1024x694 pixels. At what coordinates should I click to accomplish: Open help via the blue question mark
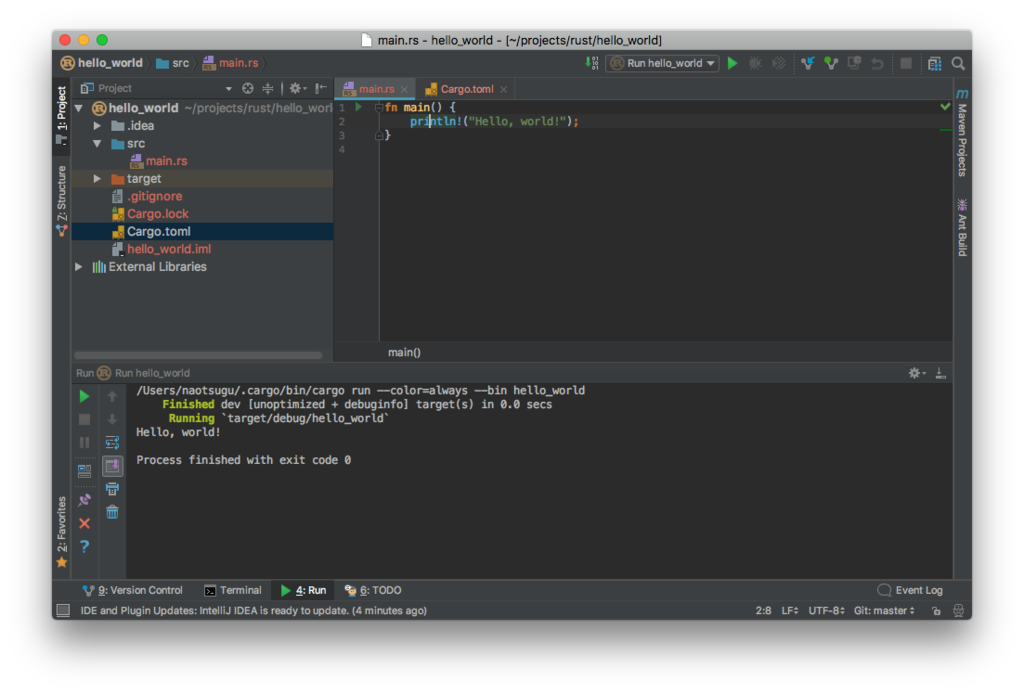click(x=84, y=546)
